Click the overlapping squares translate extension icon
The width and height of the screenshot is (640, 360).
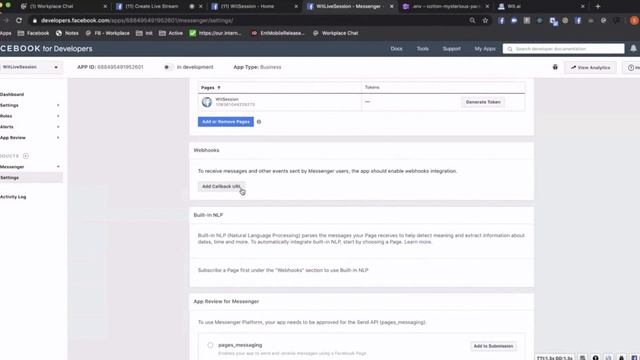click(x=553, y=21)
